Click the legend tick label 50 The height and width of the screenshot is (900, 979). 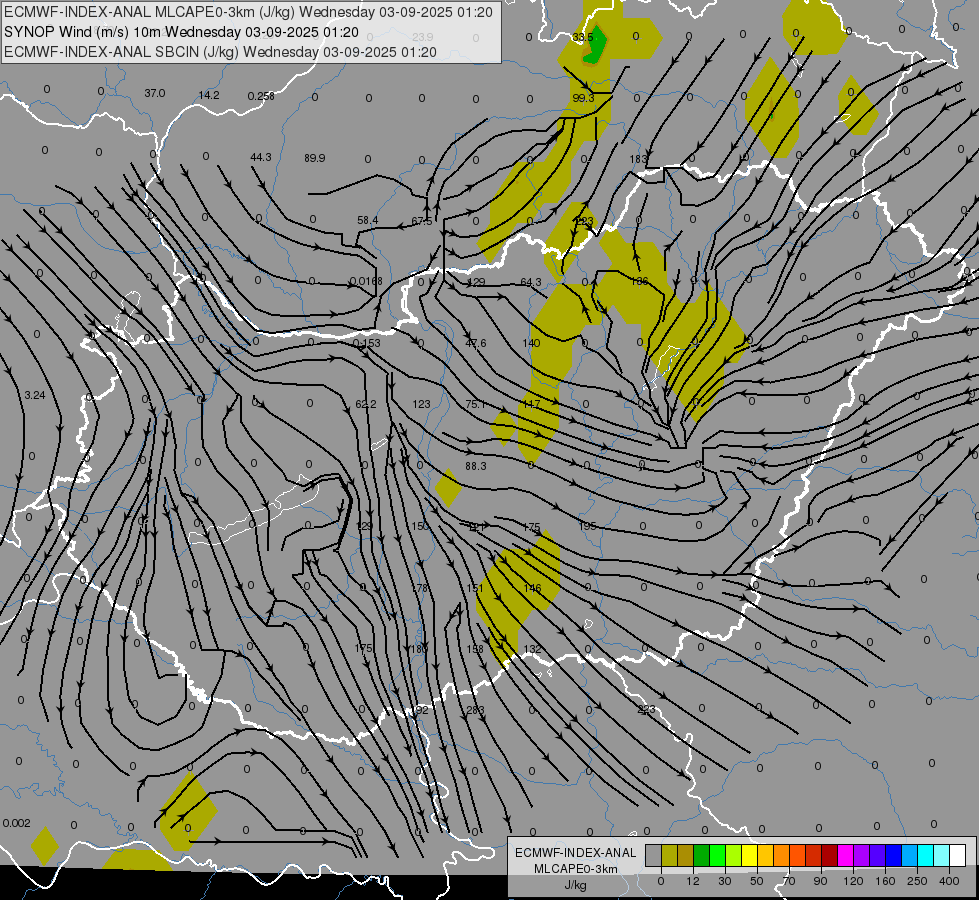tap(756, 881)
